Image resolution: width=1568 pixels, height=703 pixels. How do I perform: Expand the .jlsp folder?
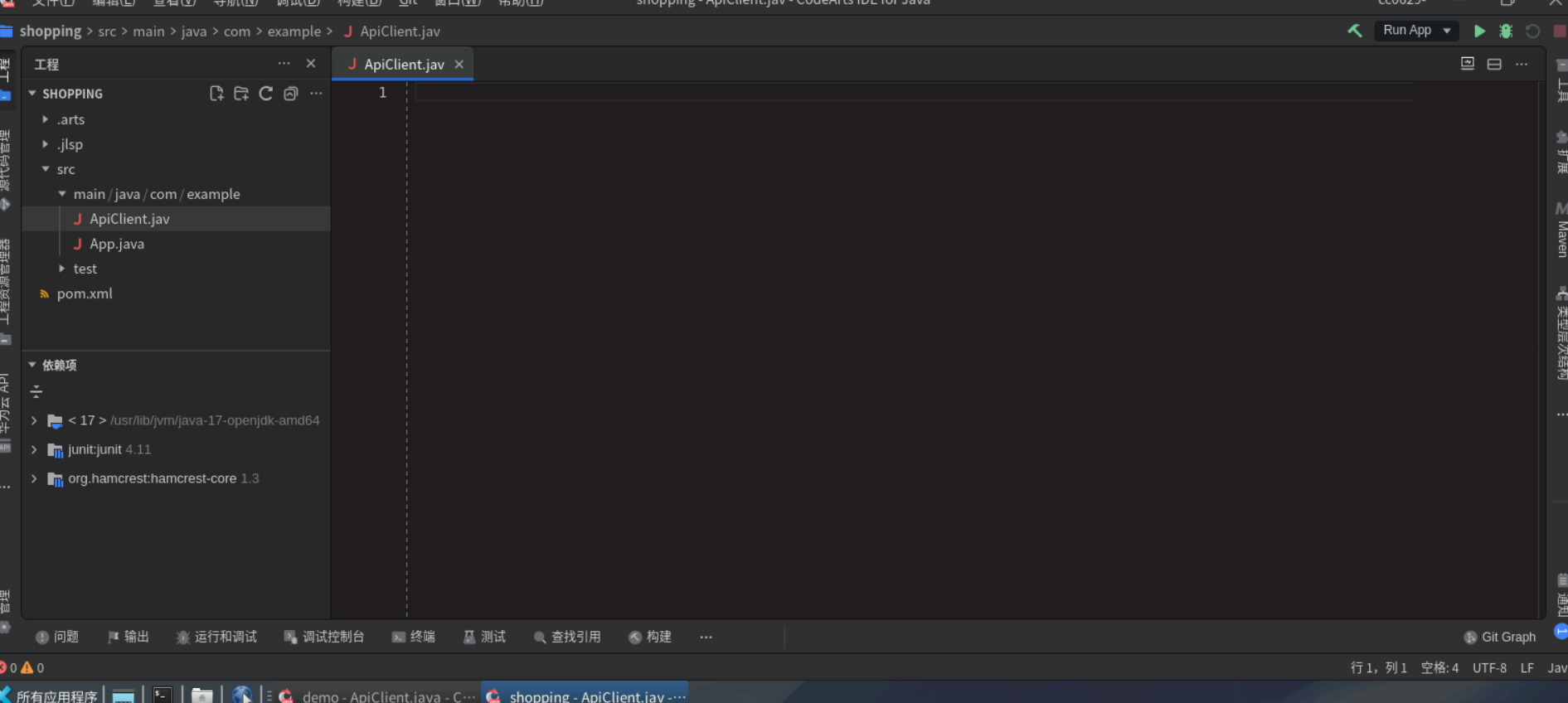(46, 144)
